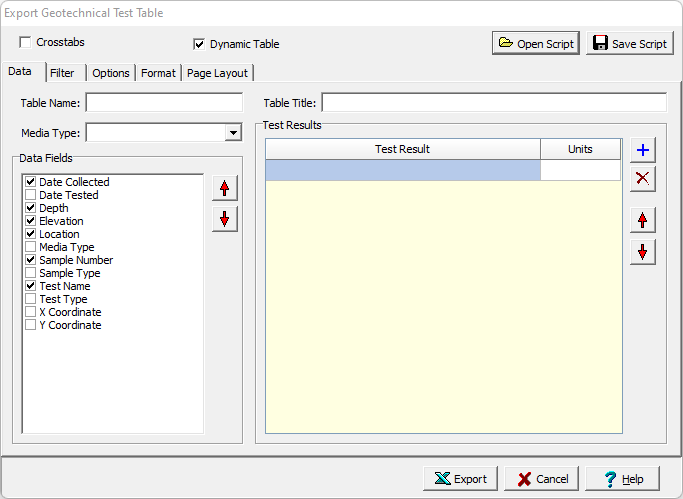Select the Format tab
The height and width of the screenshot is (499, 683).
tap(158, 73)
